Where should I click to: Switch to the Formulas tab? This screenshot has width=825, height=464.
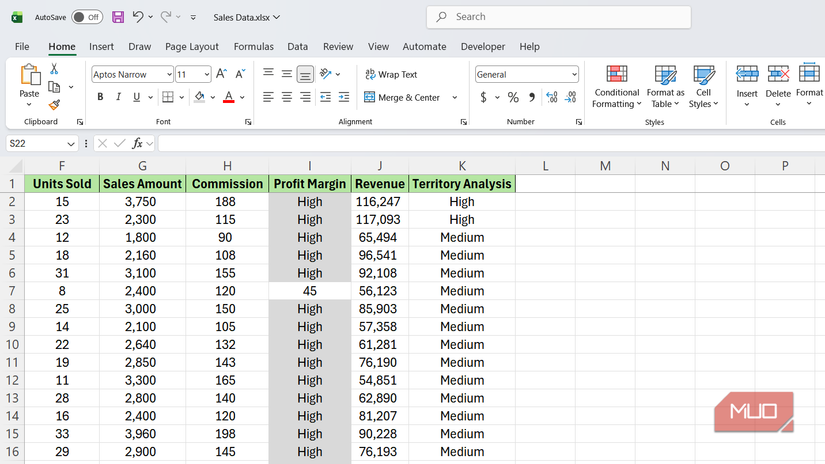[x=254, y=46]
